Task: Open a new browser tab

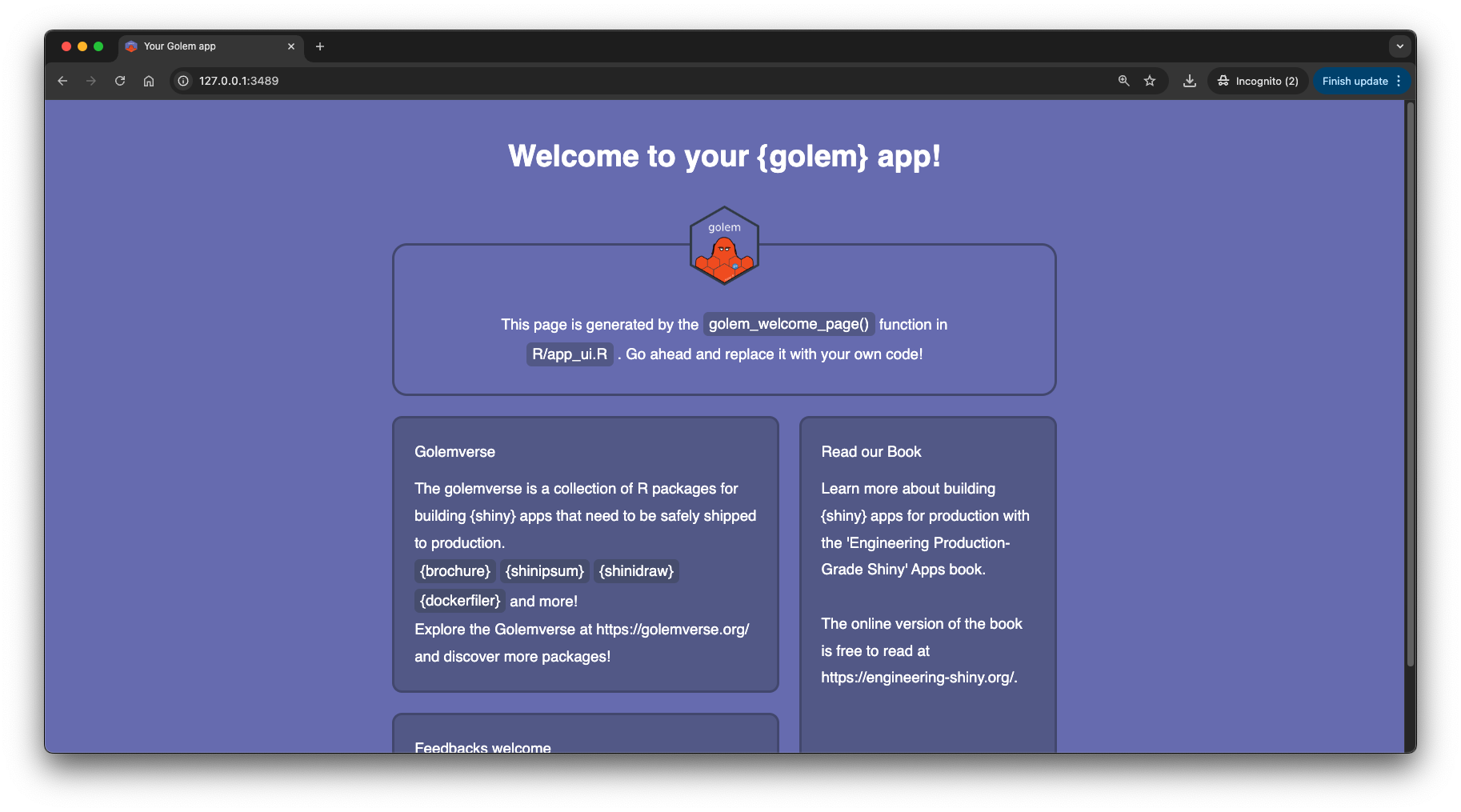Action: 320,46
